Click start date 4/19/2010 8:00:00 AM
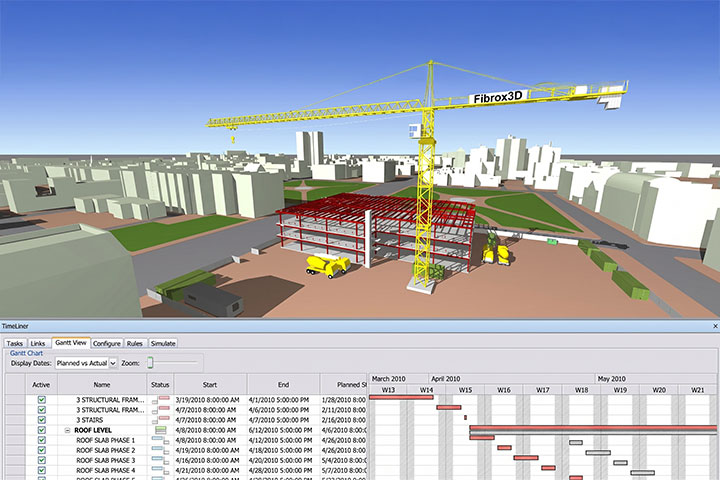The height and width of the screenshot is (480, 720). point(207,450)
